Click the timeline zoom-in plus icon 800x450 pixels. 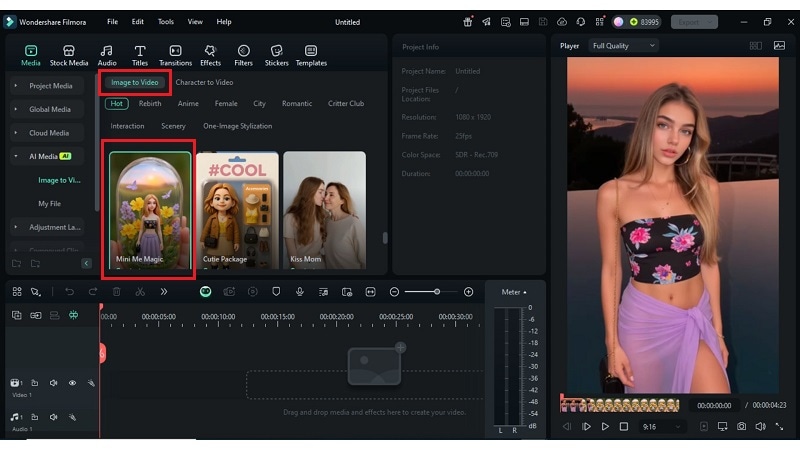pos(468,292)
